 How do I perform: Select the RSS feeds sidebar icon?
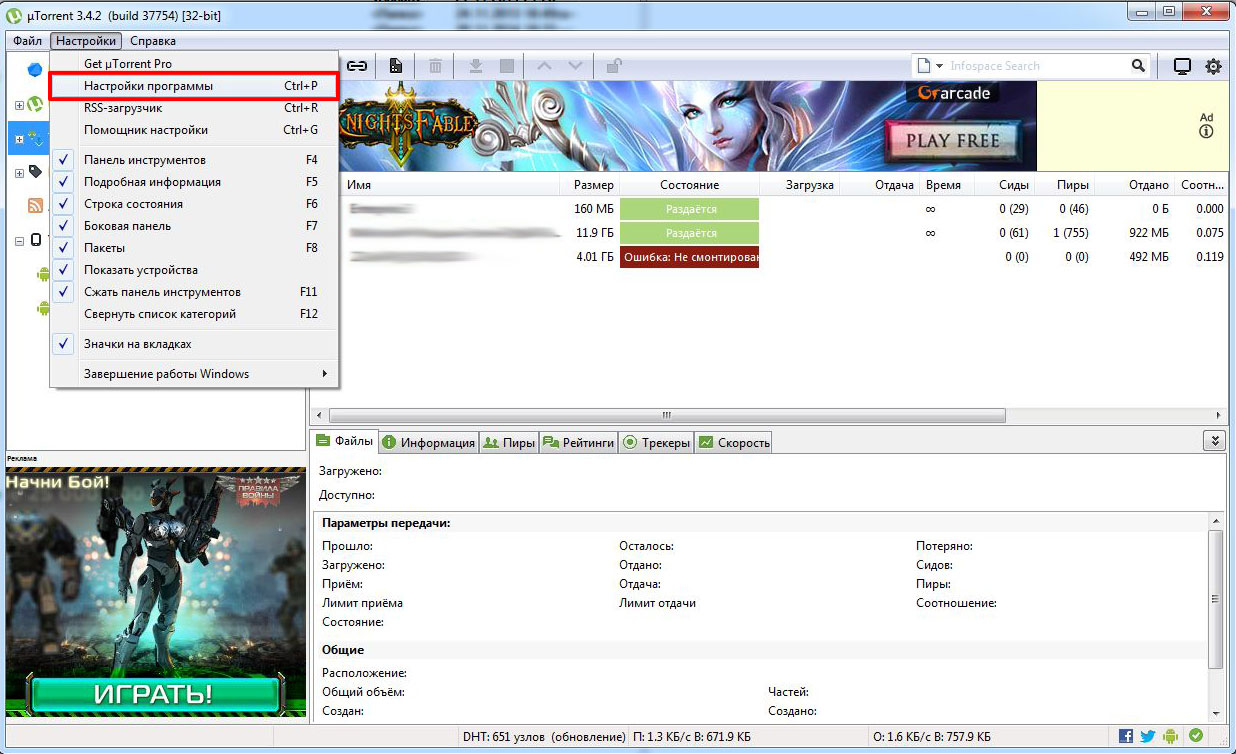pyautogui.click(x=36, y=206)
